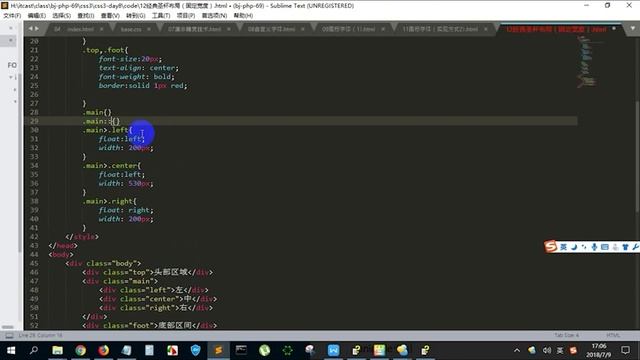The height and width of the screenshot is (360, 640).
Task: Open blue W app in taskbar
Action: click(x=333, y=350)
